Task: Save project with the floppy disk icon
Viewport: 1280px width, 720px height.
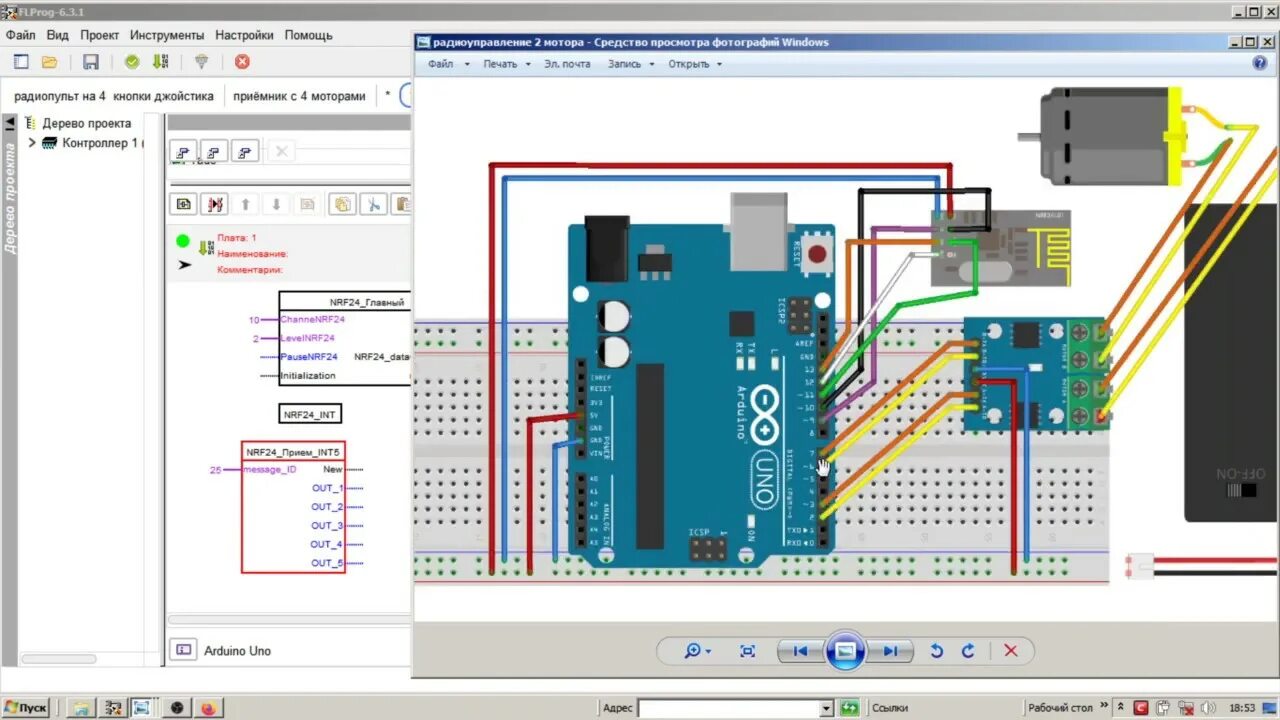Action: click(91, 62)
